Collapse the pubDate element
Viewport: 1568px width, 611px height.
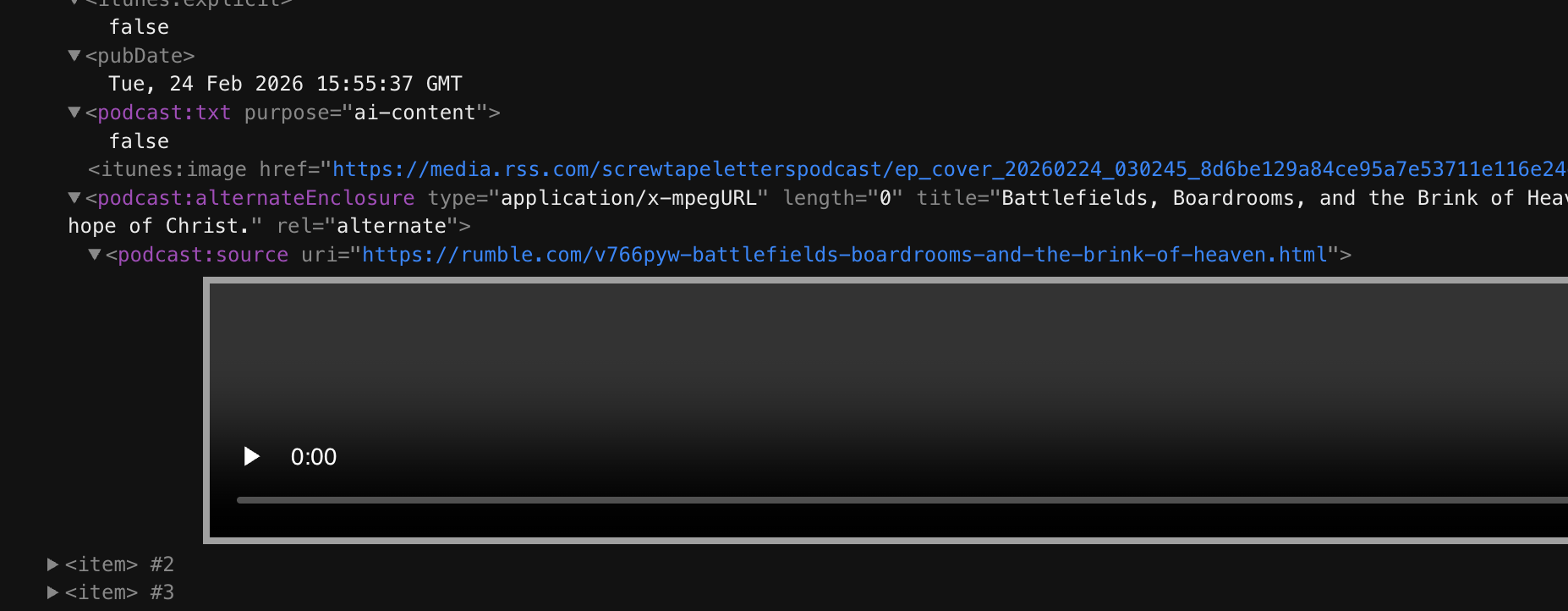tap(74, 56)
